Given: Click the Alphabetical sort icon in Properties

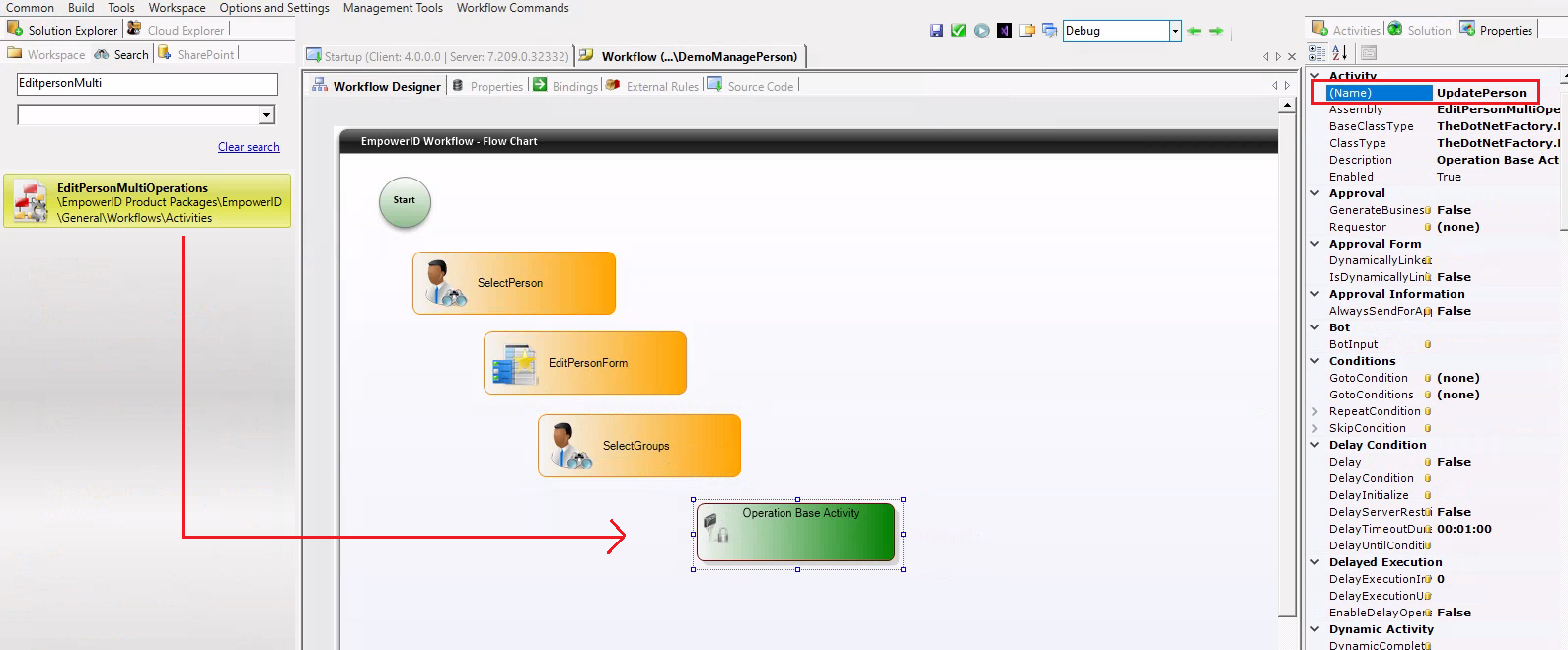Looking at the screenshot, I should click(1339, 53).
